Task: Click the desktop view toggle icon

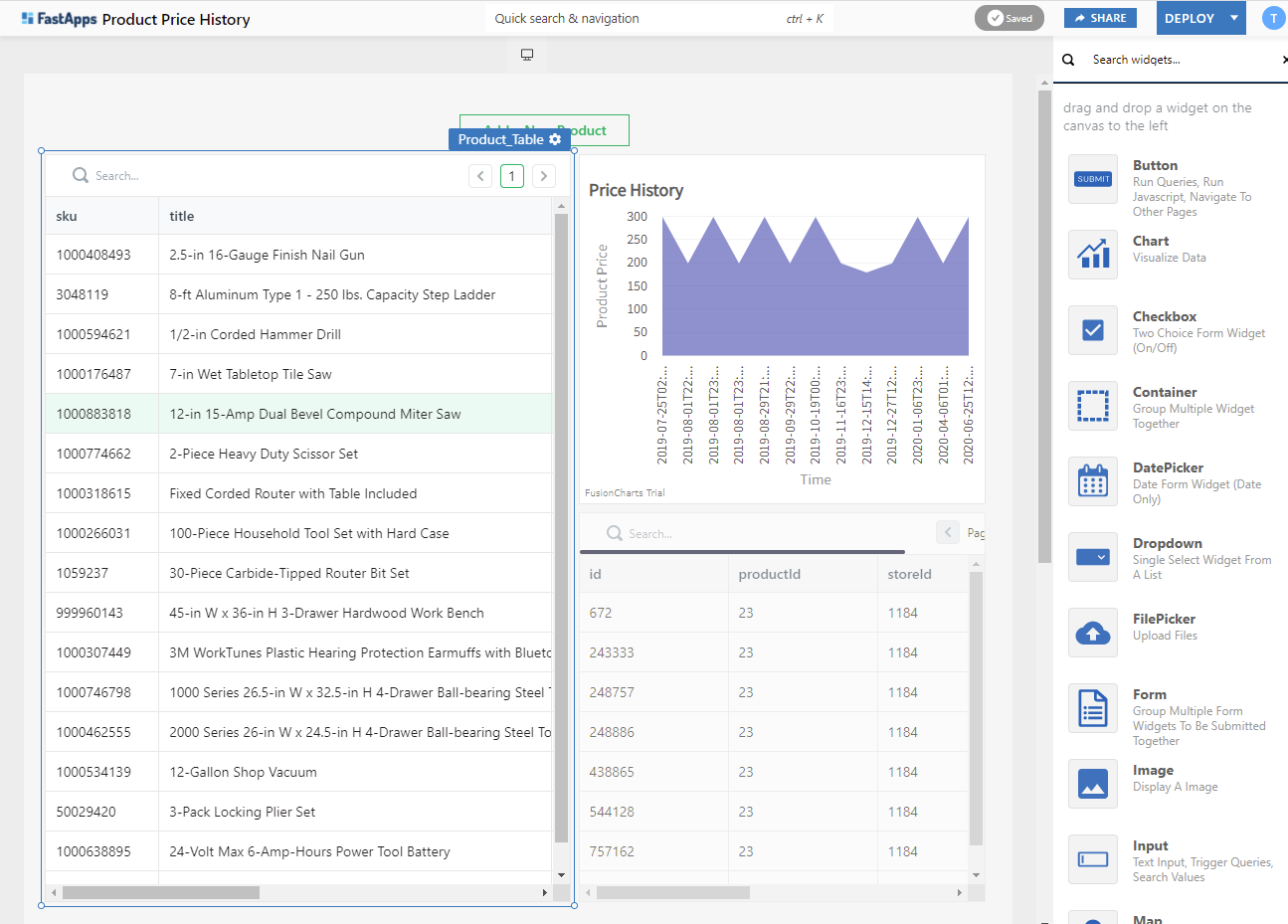Action: [527, 55]
